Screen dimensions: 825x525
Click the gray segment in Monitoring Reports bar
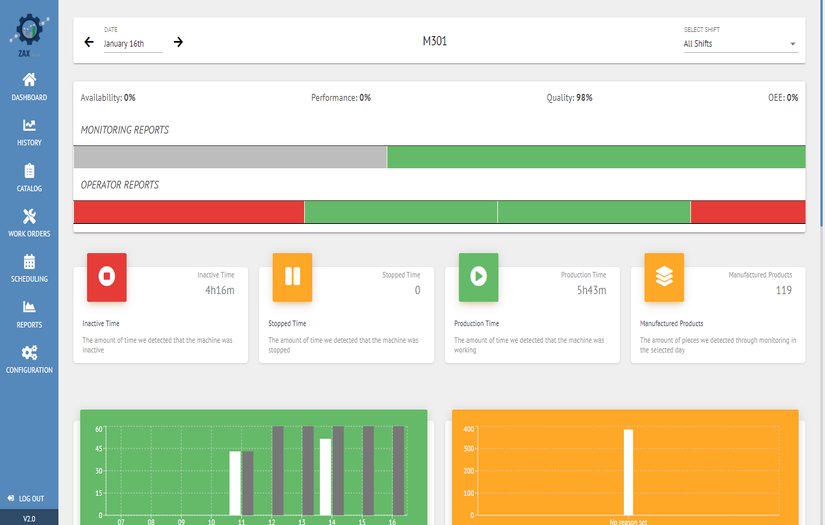[230, 157]
